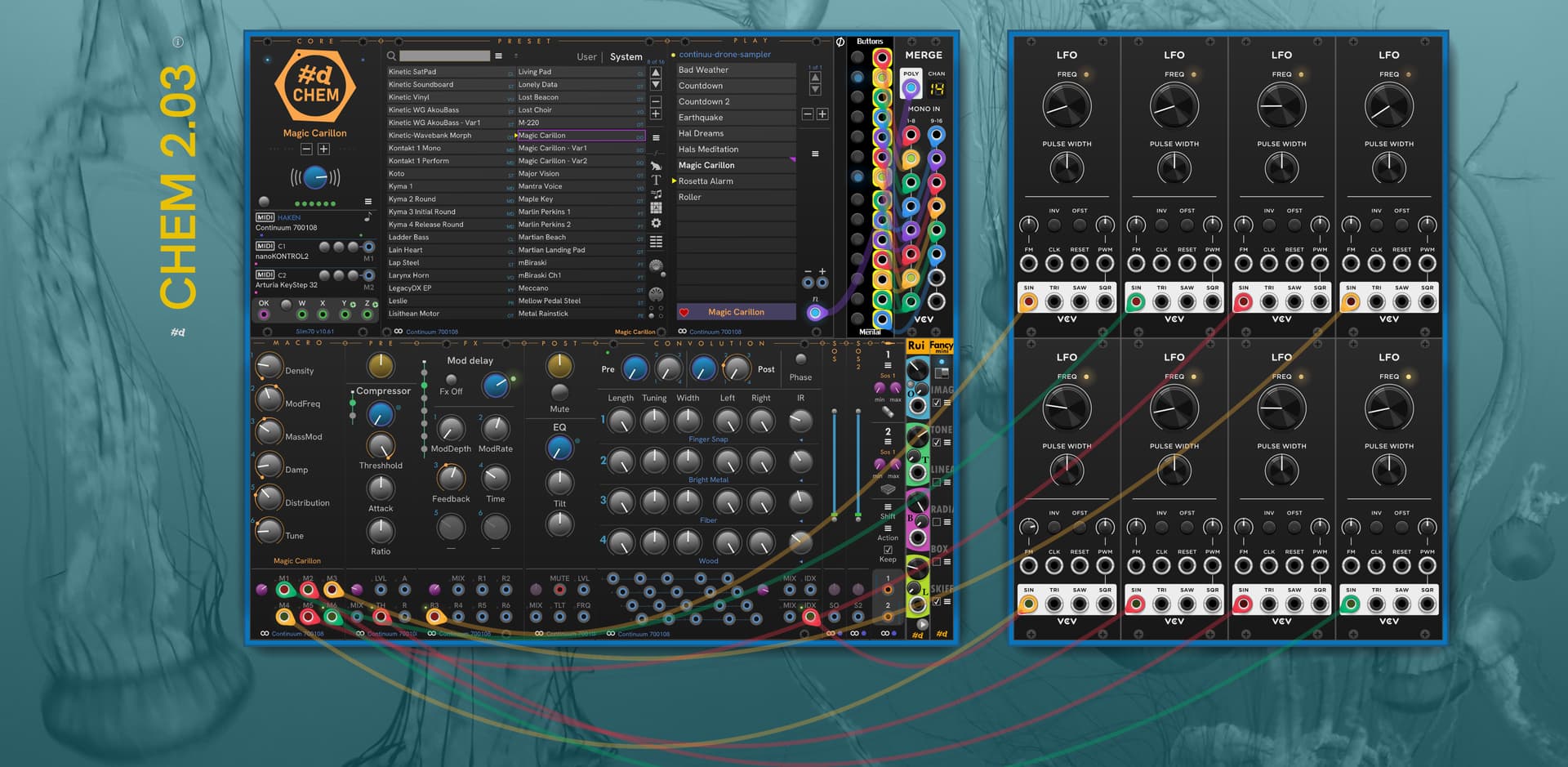Click the stacked-rows list icon in the Preset toolbar
1568x767 pixels.
tap(656, 242)
